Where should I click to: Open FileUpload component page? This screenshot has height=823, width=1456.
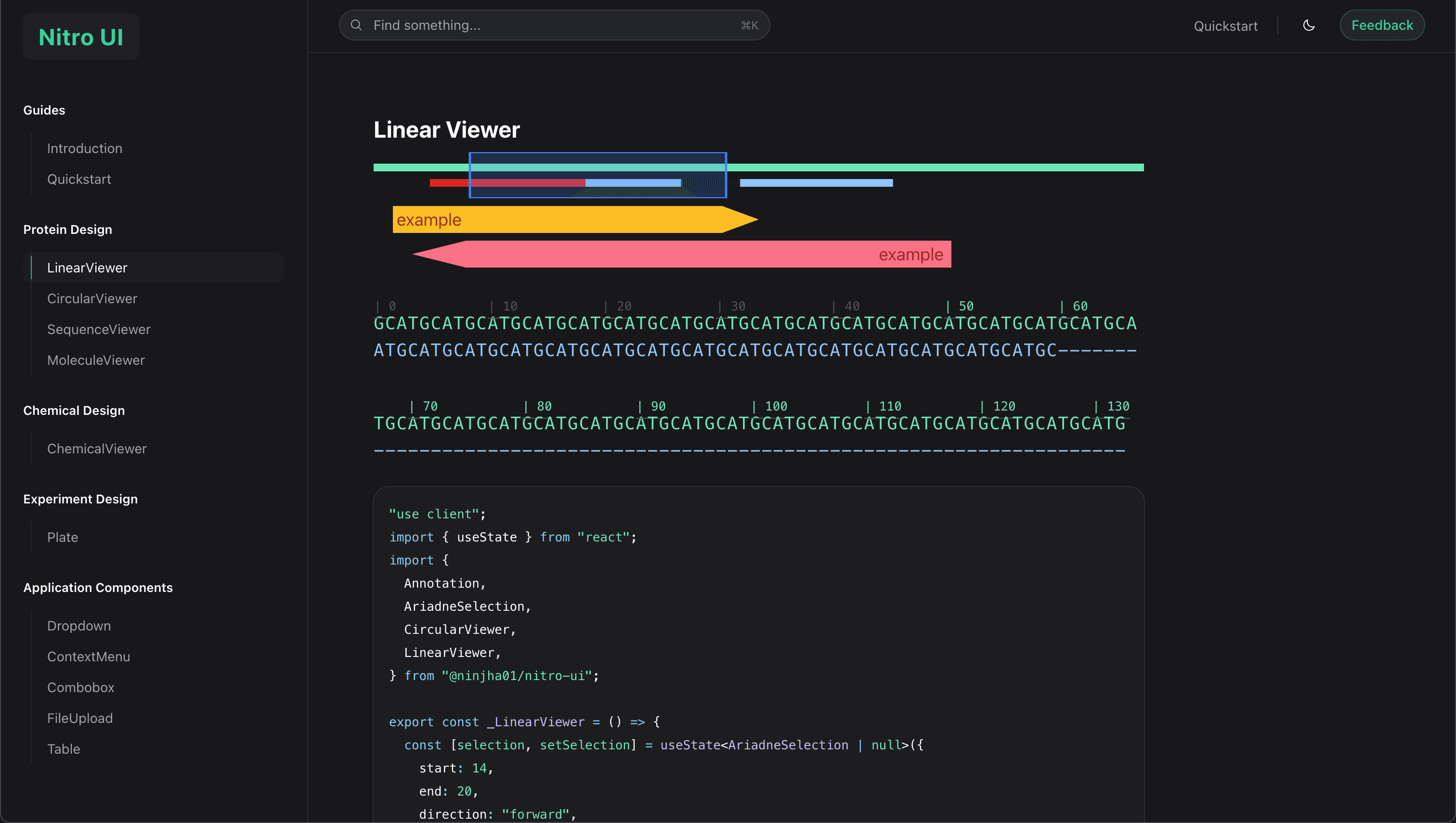point(80,718)
